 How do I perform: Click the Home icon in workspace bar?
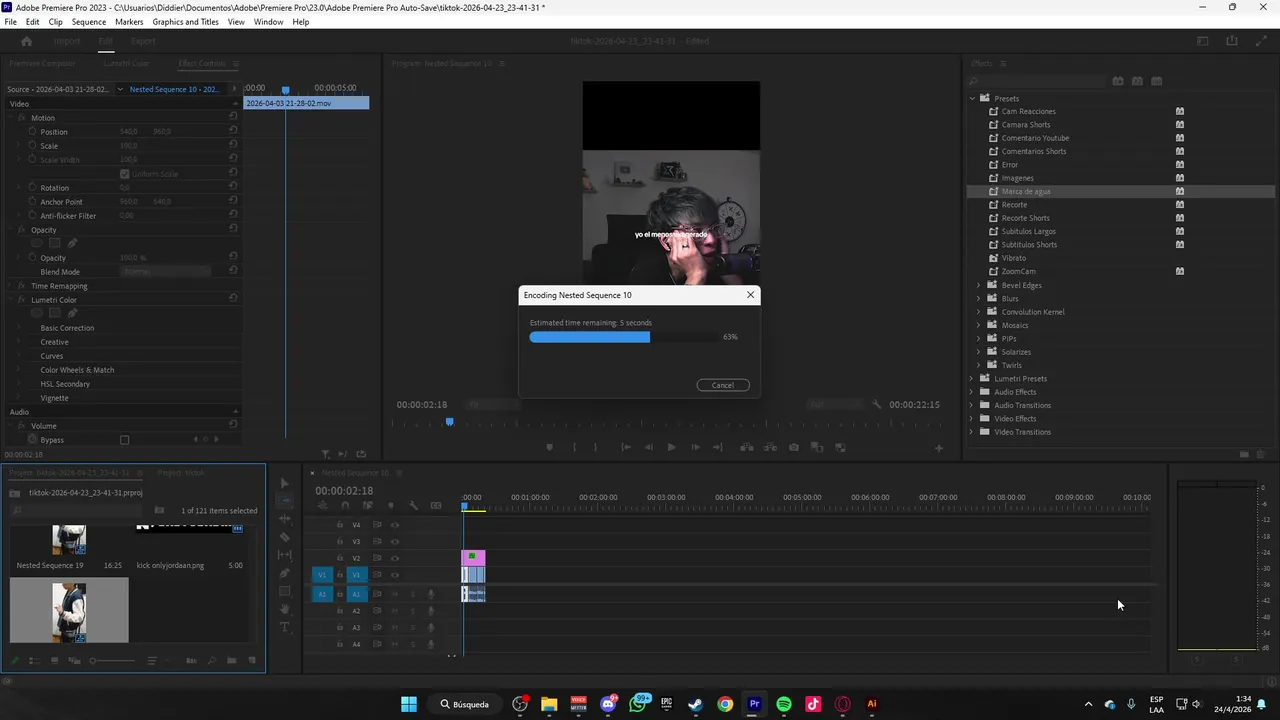point(27,41)
